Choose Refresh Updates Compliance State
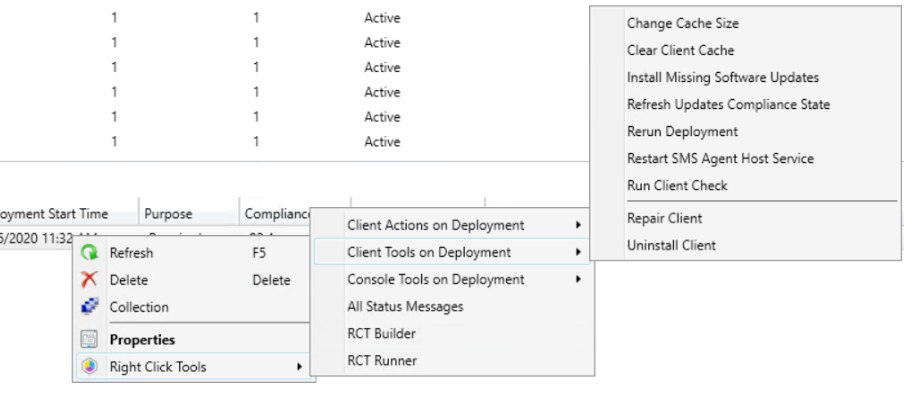Screen dimensions: 904x401 click(x=745, y=104)
